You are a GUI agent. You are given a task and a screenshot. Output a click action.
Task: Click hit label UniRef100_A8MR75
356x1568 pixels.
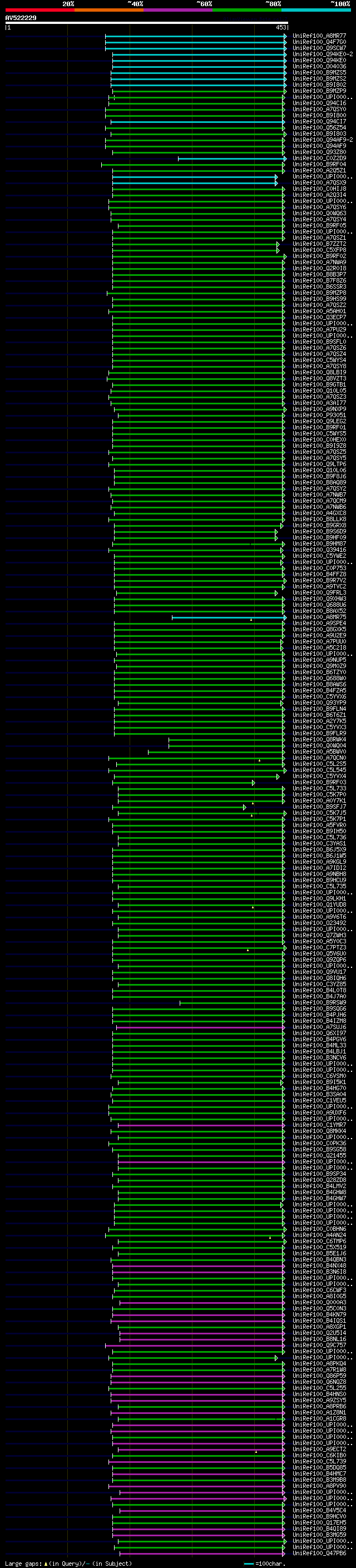319,617
